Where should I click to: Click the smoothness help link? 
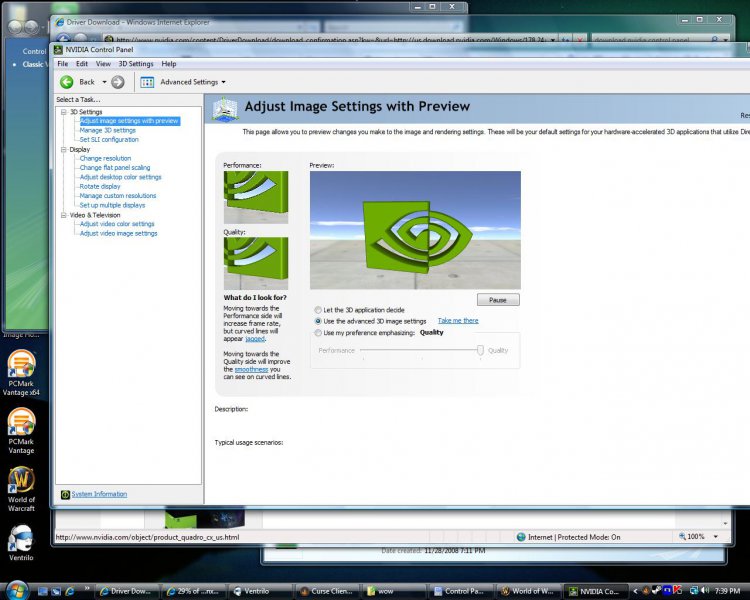coord(251,369)
